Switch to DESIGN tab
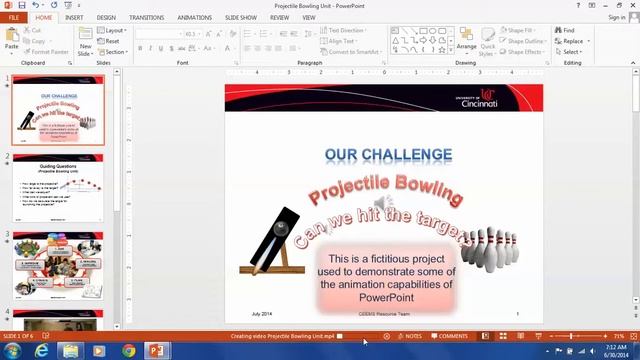Image resolution: width=640 pixels, height=360 pixels. (106, 18)
